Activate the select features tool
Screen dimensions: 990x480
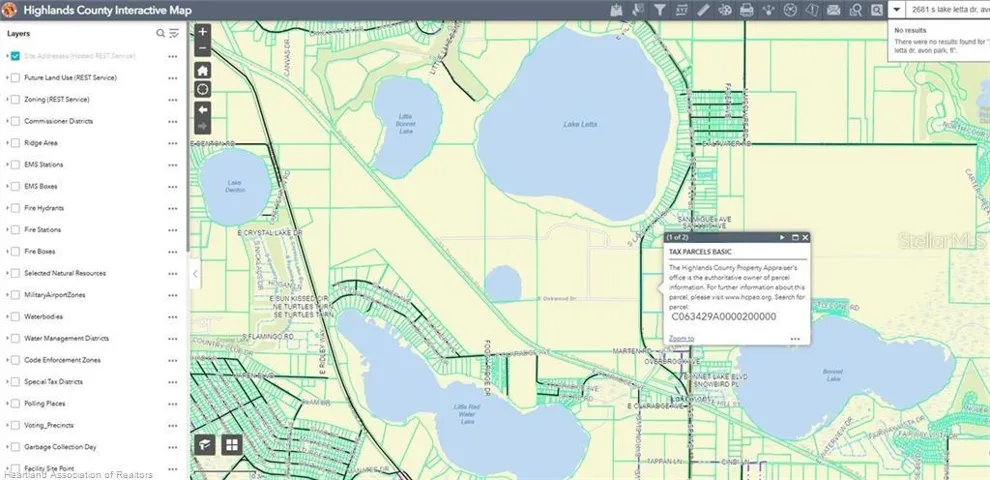coord(638,9)
